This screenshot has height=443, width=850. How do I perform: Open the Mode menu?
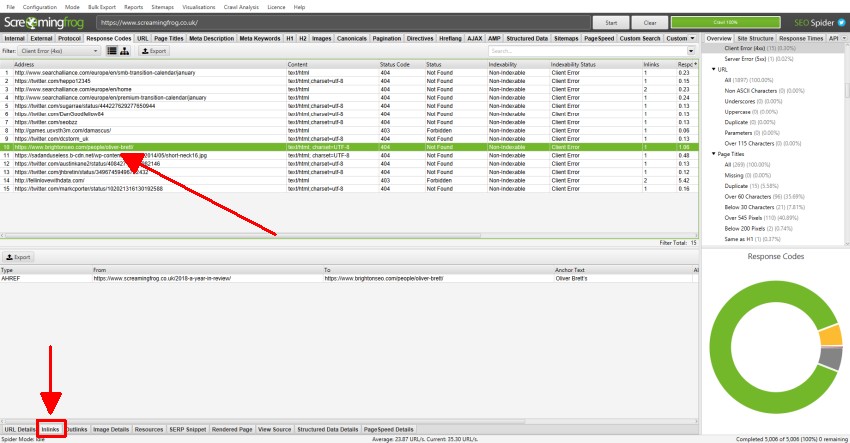72,7
